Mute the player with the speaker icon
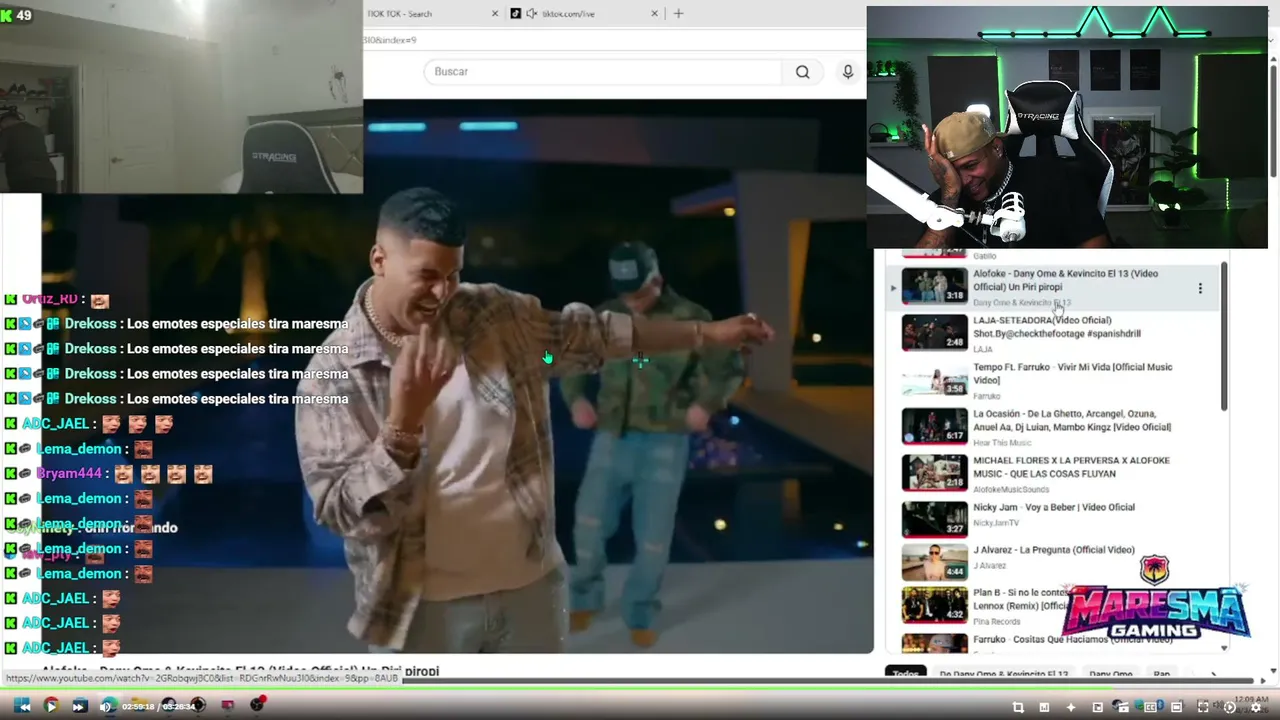Screen dimensions: 1280x720 pos(106,707)
